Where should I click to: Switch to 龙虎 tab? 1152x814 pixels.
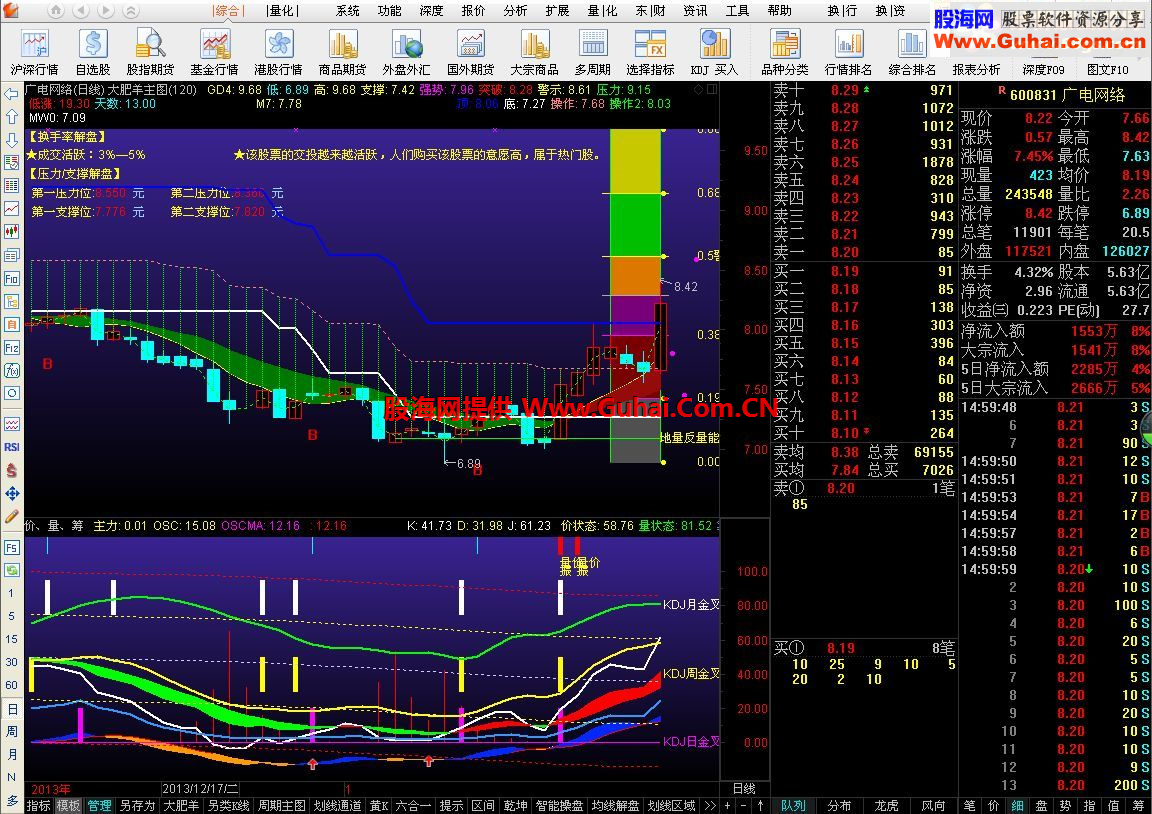pyautogui.click(x=886, y=806)
